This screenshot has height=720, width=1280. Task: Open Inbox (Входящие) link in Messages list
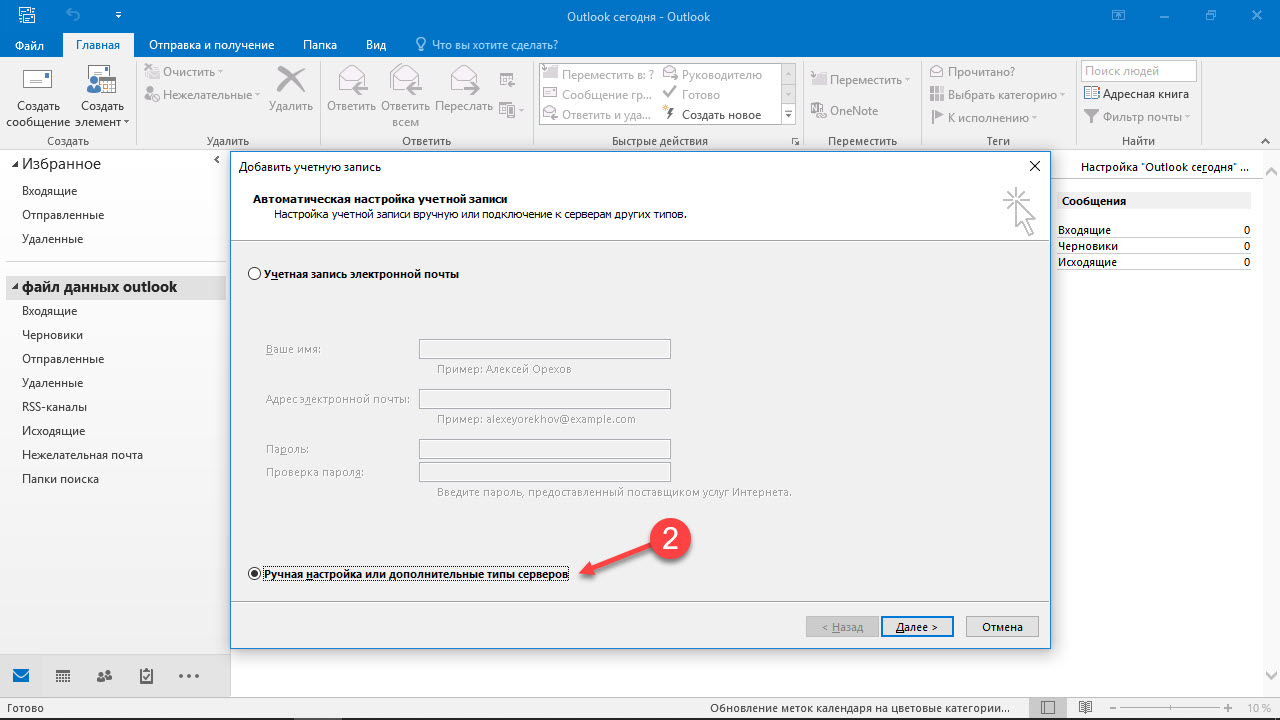click(x=1084, y=230)
